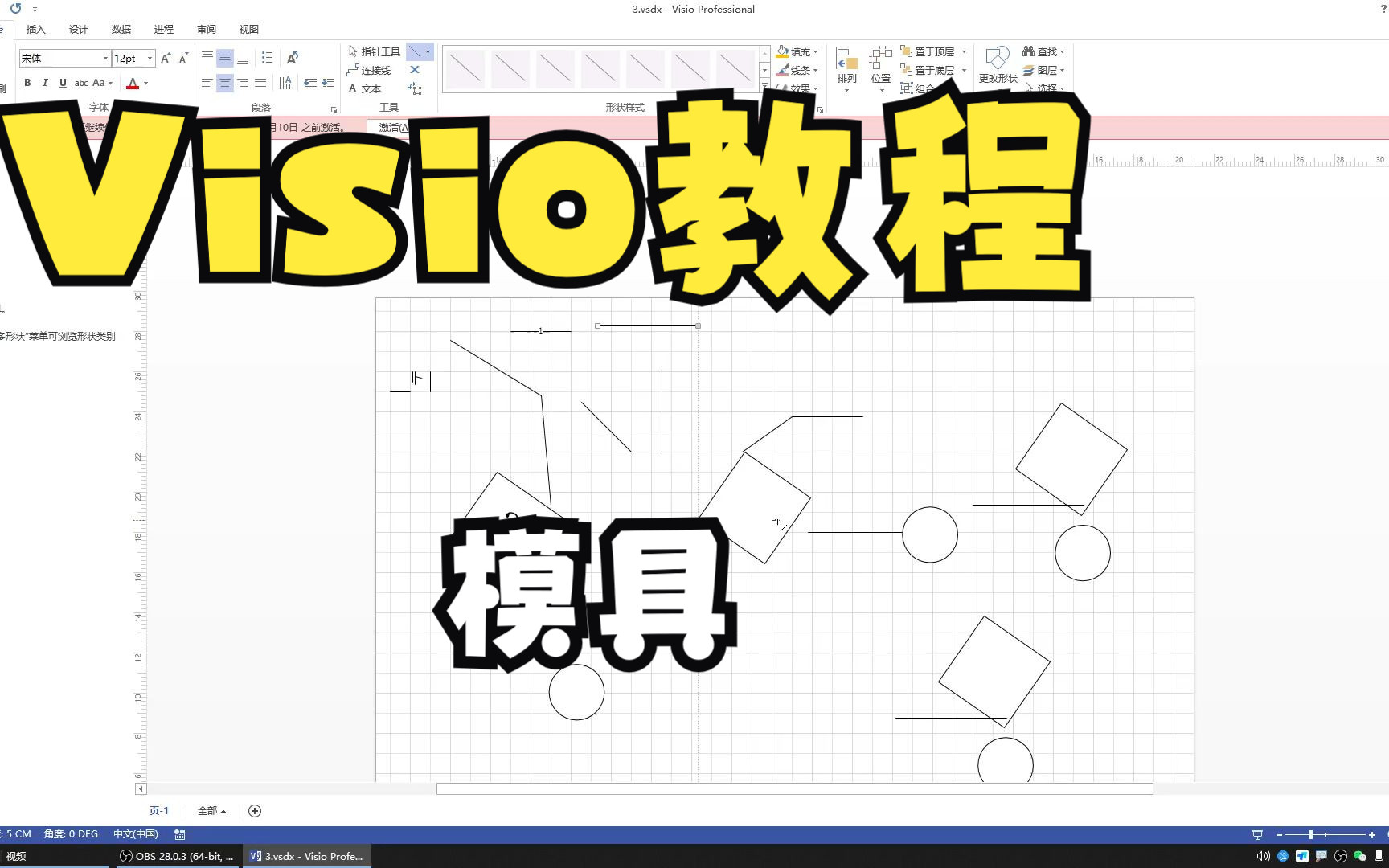
Task: Select the Connector tool (连接线)
Action: click(x=369, y=71)
